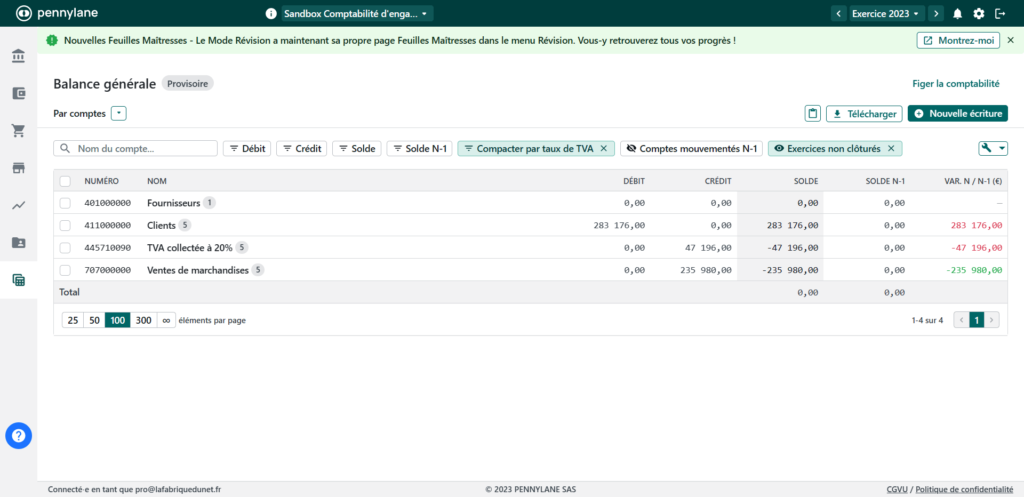Click the Nom du compte search field
Screen dimensions: 1024x497
tap(135, 148)
